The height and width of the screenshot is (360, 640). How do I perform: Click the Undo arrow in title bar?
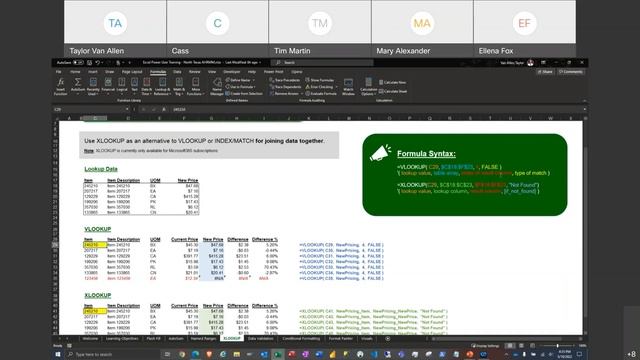coord(98,62)
